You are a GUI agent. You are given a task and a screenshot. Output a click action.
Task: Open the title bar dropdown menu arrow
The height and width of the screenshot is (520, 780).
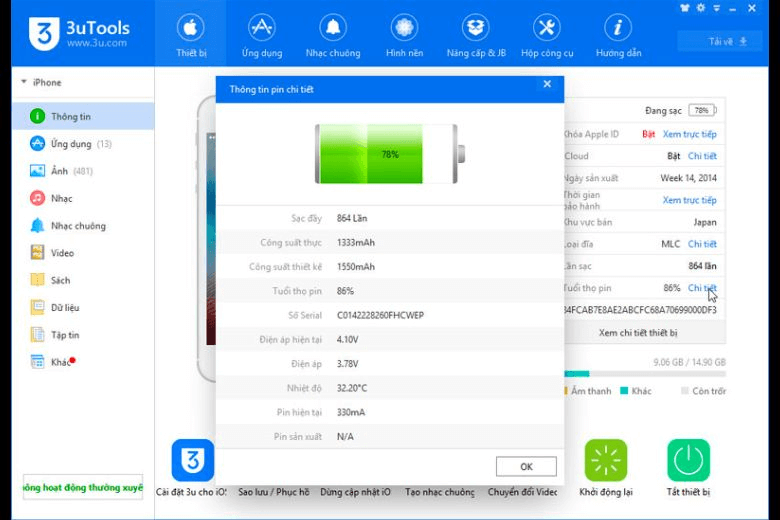click(716, 8)
